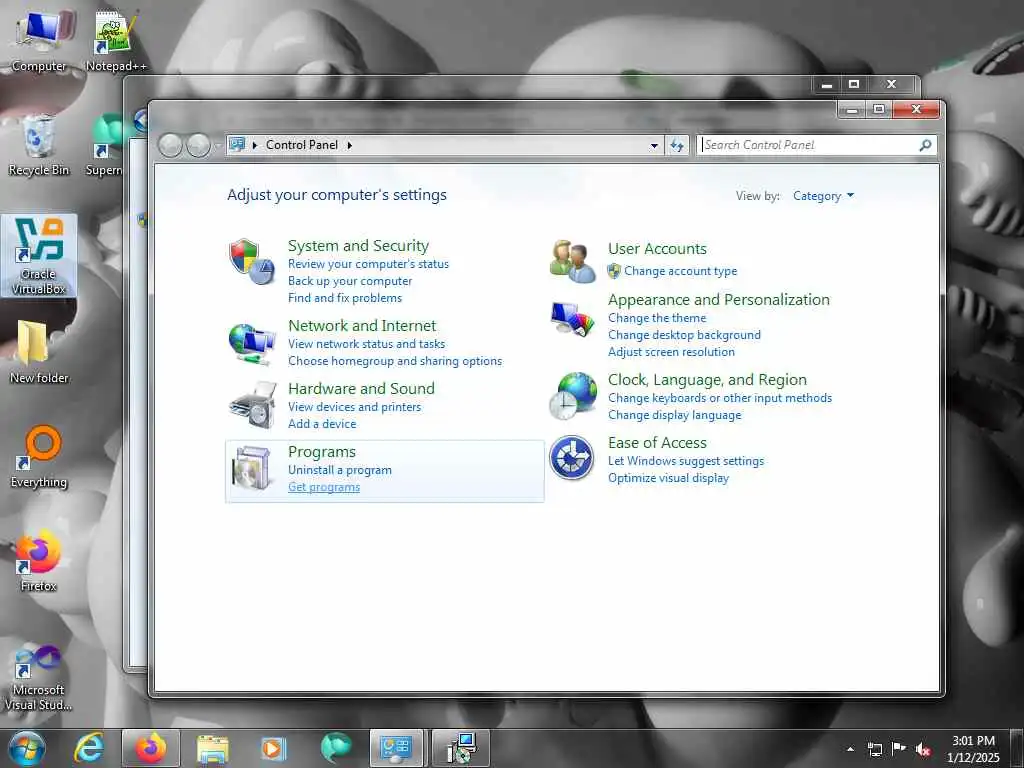1024x768 pixels.
Task: Click the Forward navigation arrow button
Action: click(198, 145)
